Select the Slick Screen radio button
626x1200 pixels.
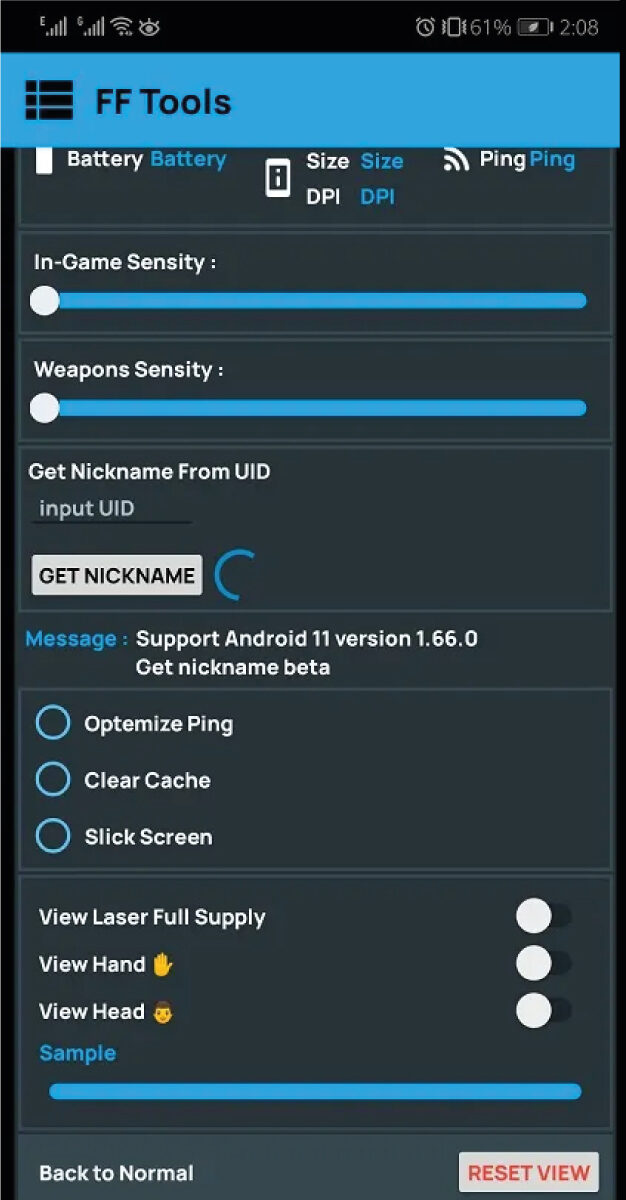tap(53, 836)
